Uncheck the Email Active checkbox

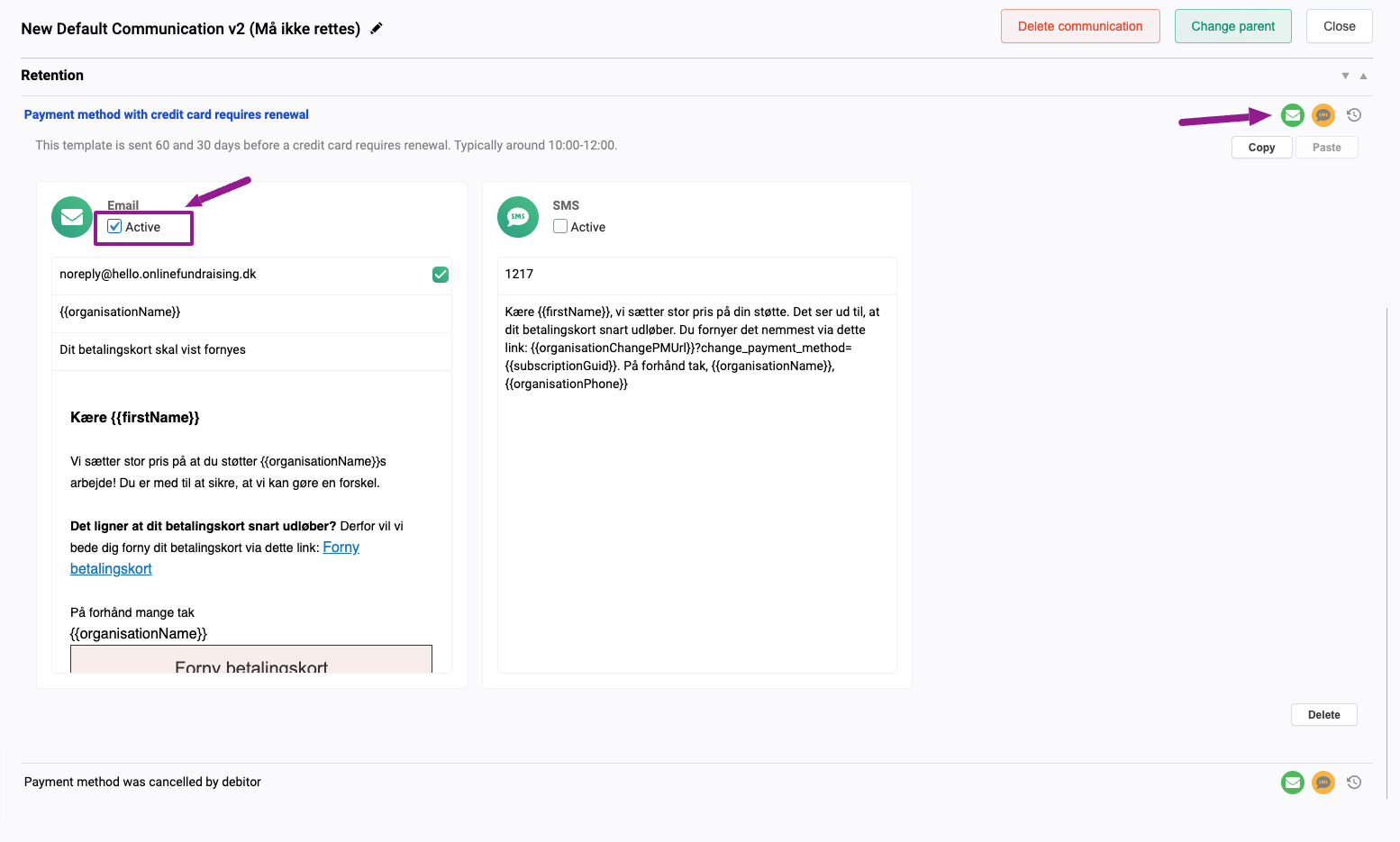point(114,227)
